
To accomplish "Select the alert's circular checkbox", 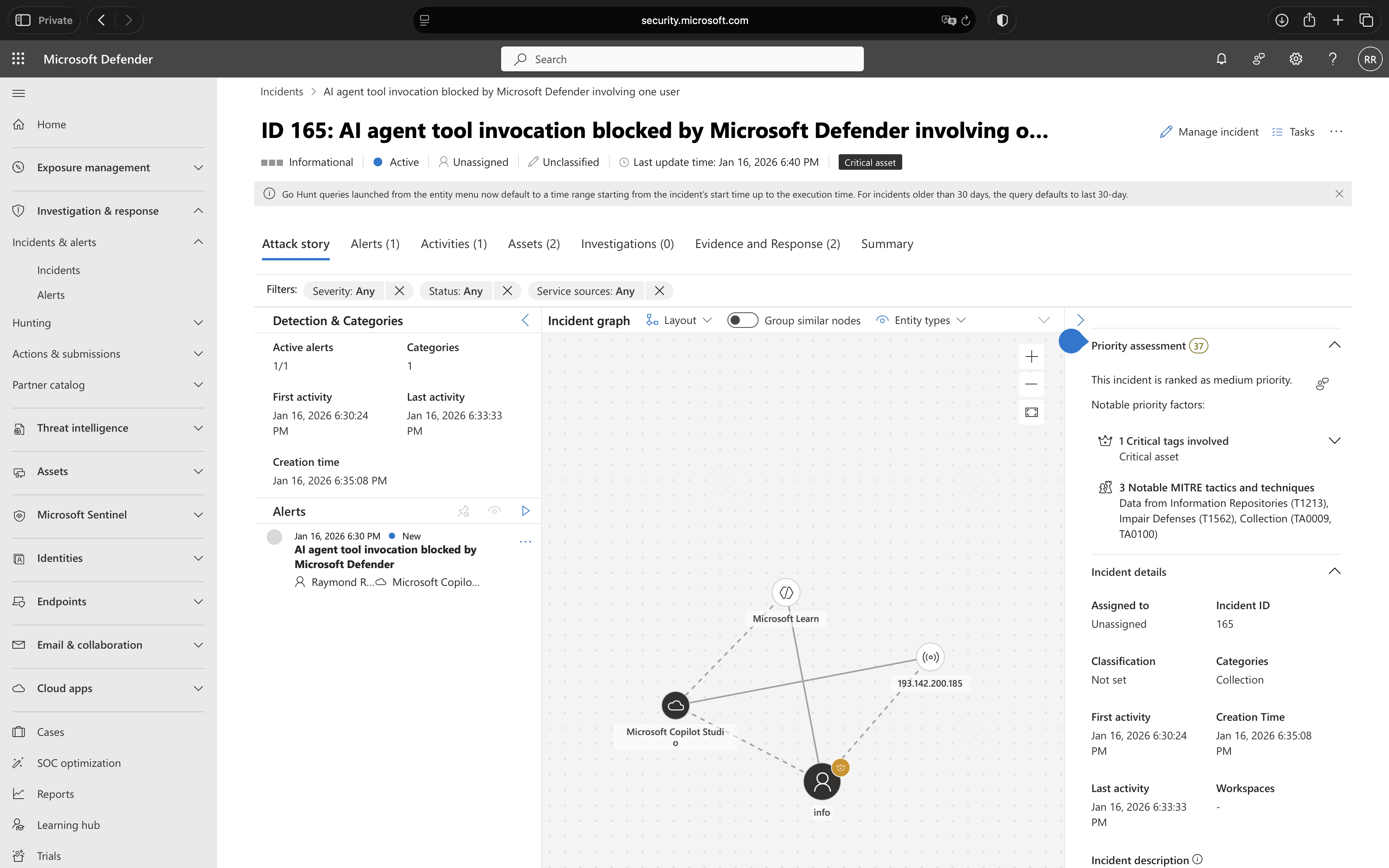I will click(x=274, y=537).
